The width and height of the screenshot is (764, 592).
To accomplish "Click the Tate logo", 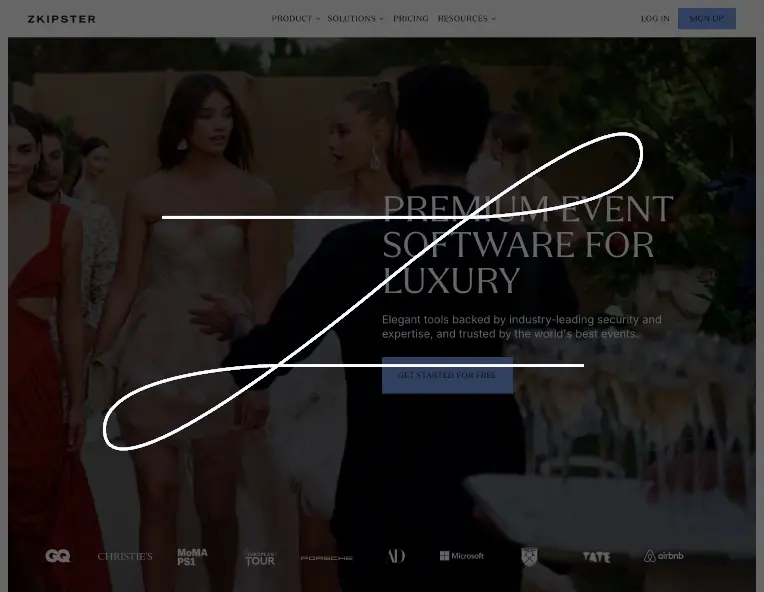I will pyautogui.click(x=596, y=557).
